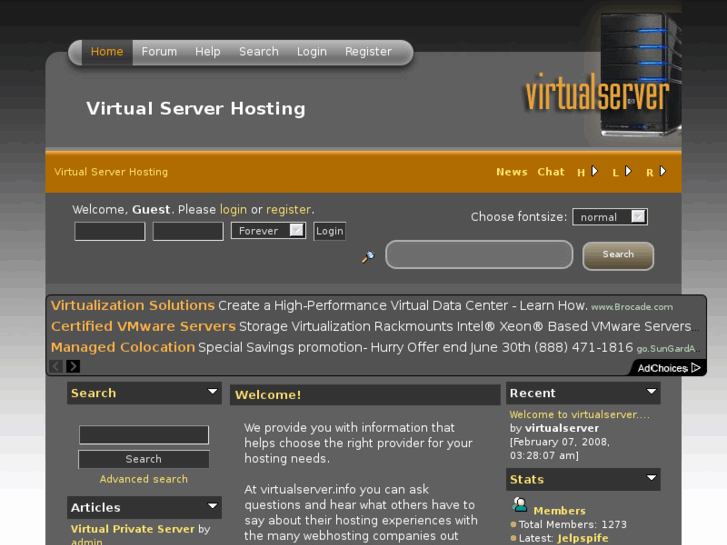Open Search from top navigation bar

point(259,52)
